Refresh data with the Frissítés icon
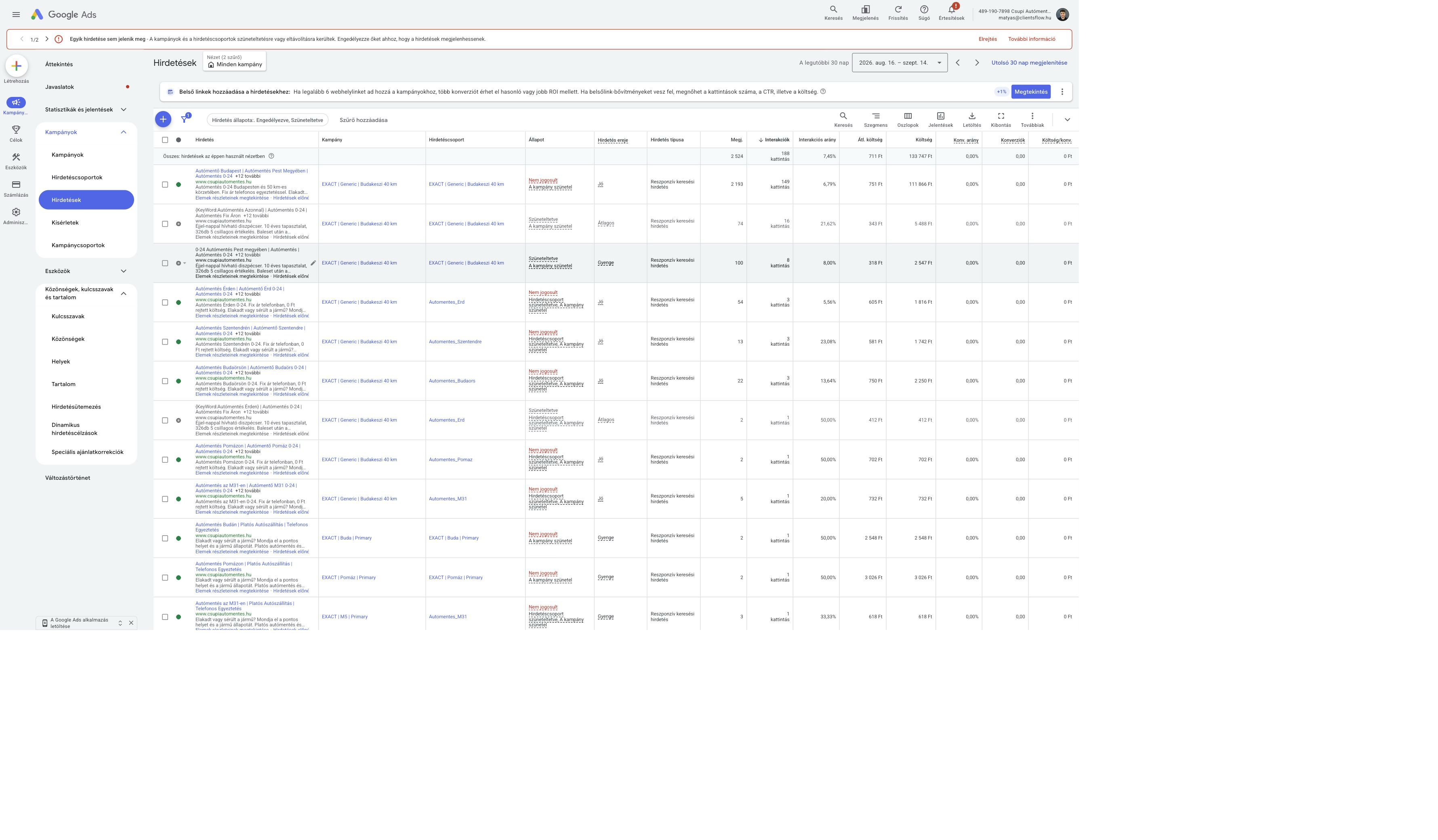The image size is (1438, 840). [898, 10]
